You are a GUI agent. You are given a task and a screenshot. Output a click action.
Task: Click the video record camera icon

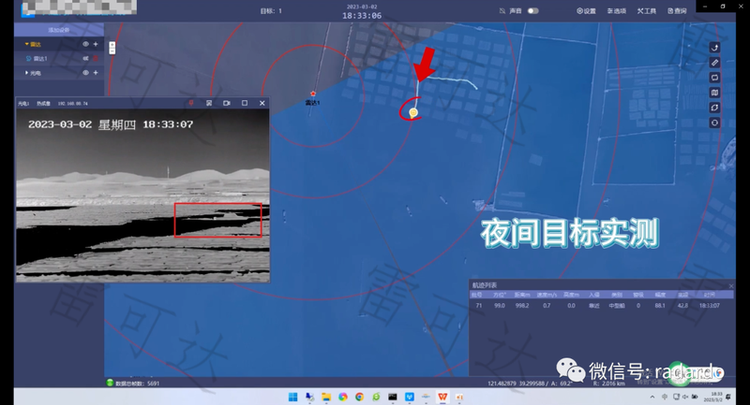pyautogui.click(x=227, y=103)
